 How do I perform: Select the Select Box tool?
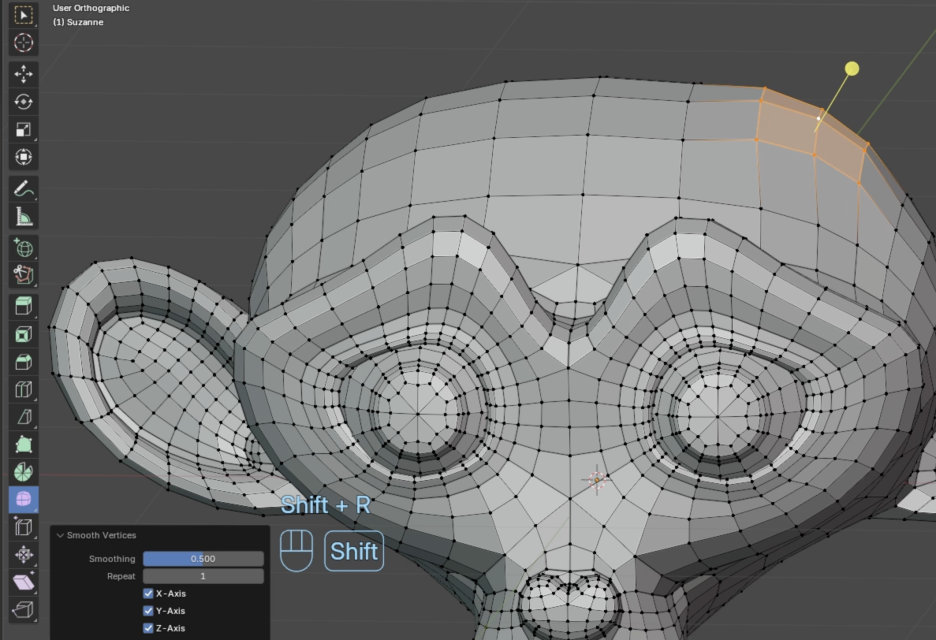tap(23, 15)
